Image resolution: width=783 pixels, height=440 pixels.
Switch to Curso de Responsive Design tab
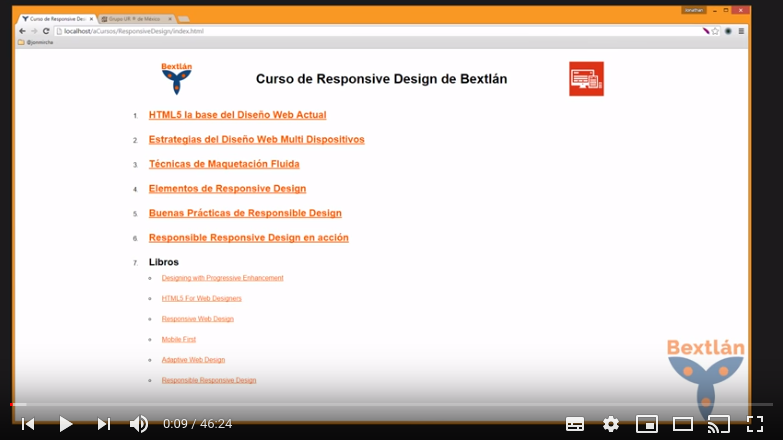point(57,19)
